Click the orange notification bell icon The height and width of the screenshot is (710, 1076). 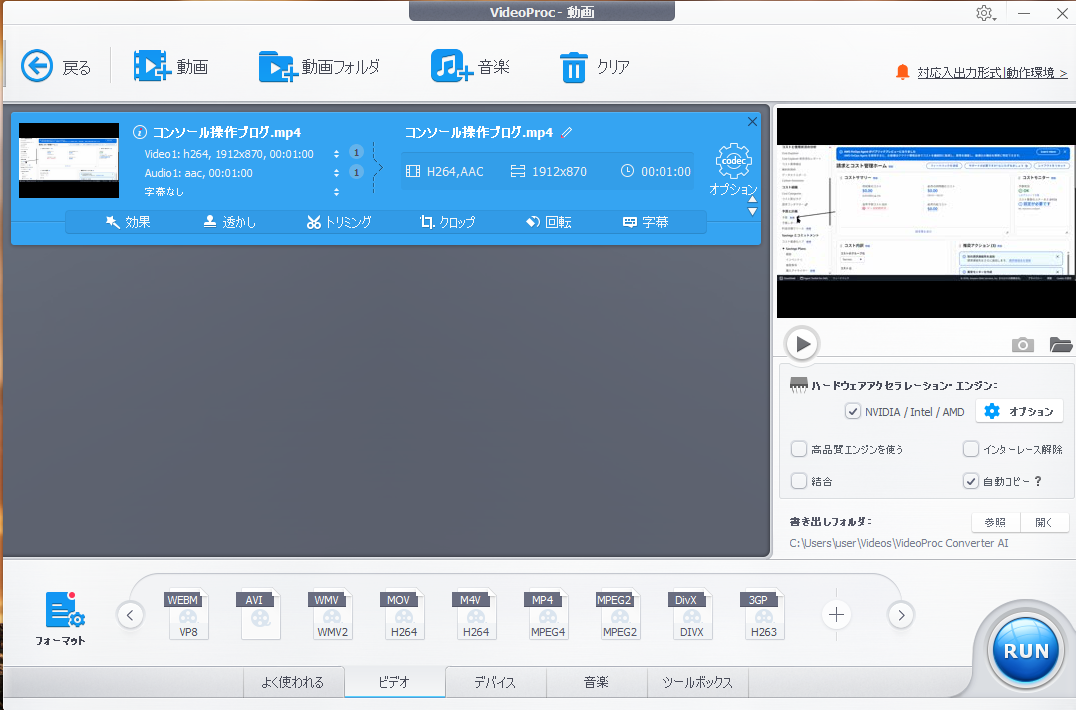902,72
